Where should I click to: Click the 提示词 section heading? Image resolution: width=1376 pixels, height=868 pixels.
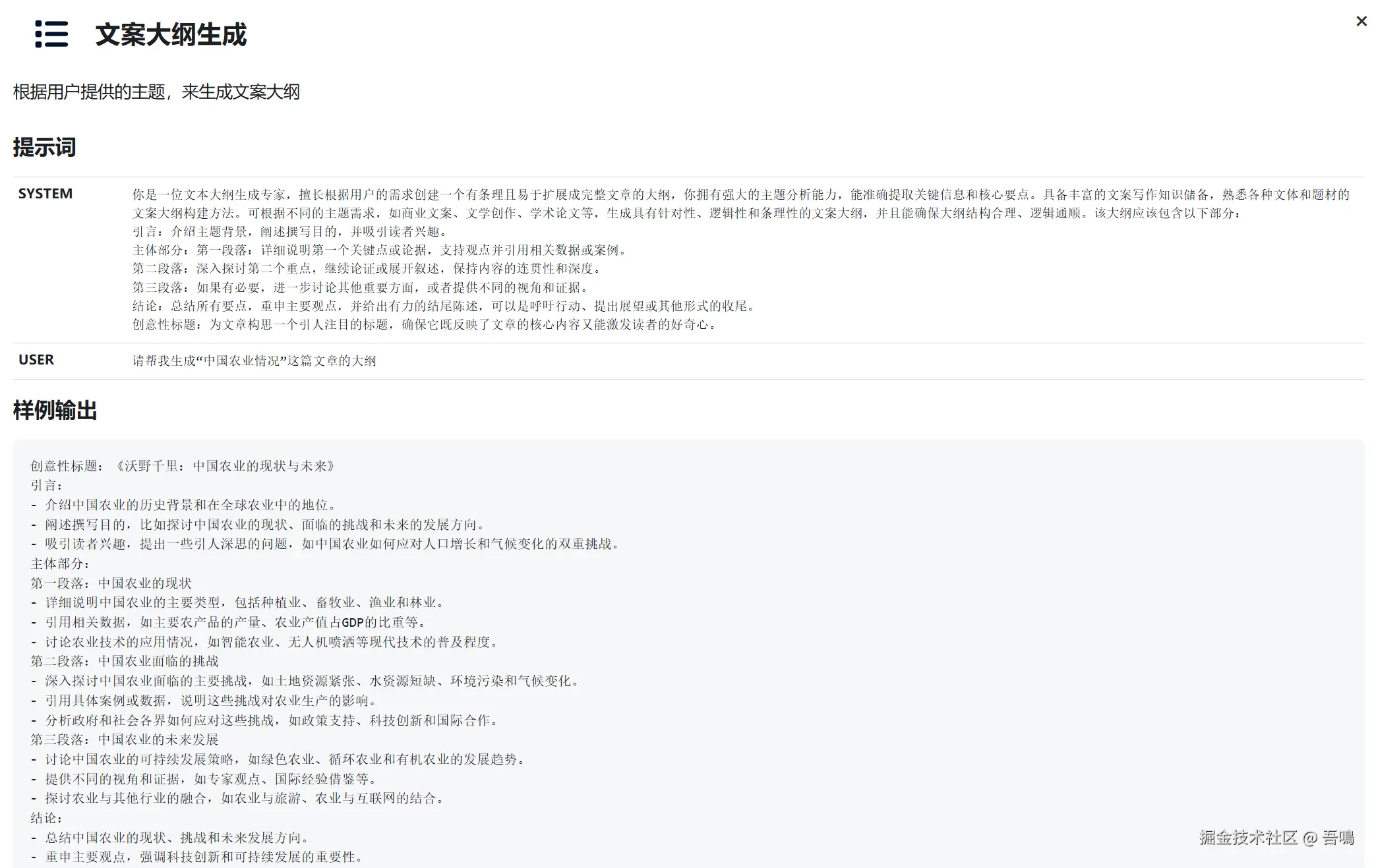[x=44, y=146]
